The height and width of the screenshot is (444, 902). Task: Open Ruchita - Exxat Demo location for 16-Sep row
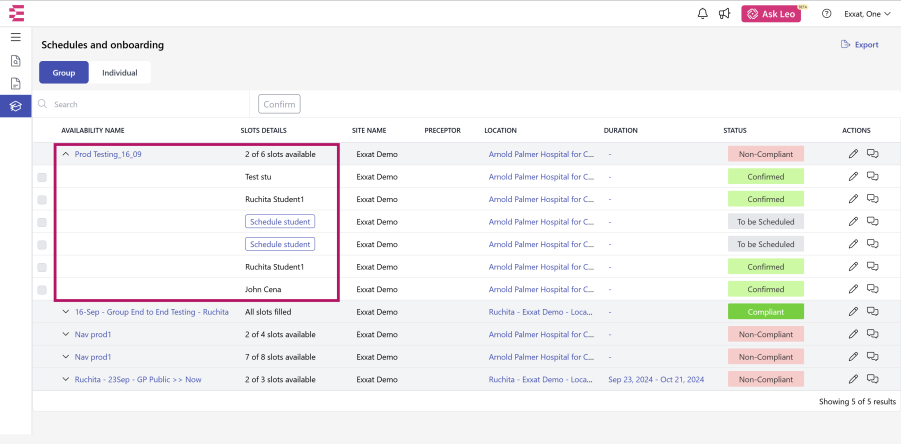coord(541,312)
